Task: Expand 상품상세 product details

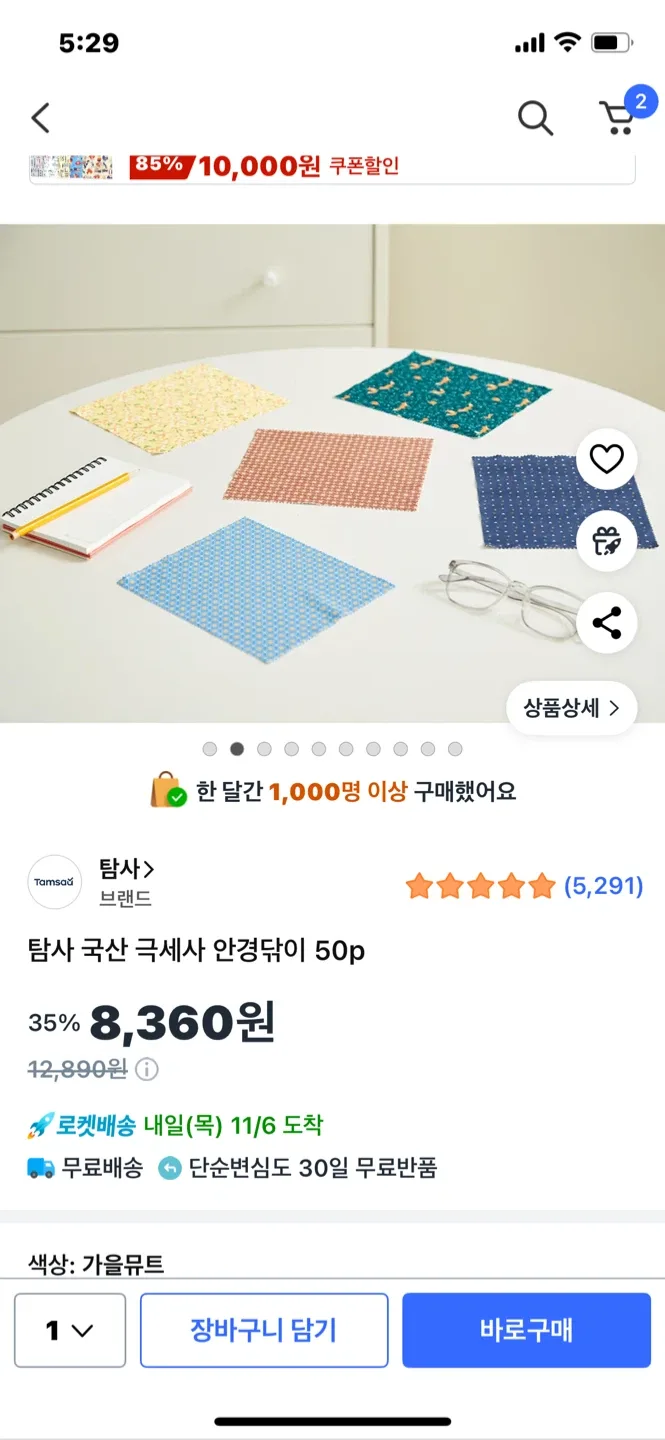Action: [571, 709]
